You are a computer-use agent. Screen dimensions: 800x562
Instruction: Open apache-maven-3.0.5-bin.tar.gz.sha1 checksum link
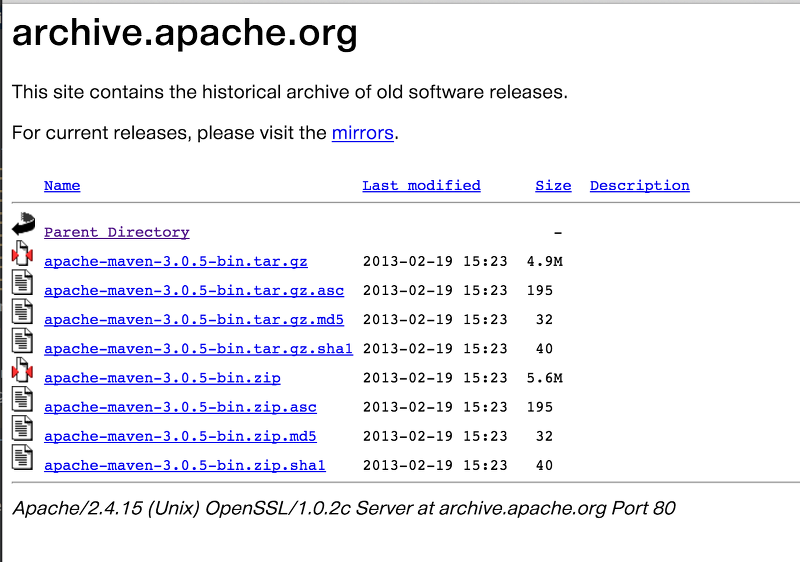(x=198, y=349)
